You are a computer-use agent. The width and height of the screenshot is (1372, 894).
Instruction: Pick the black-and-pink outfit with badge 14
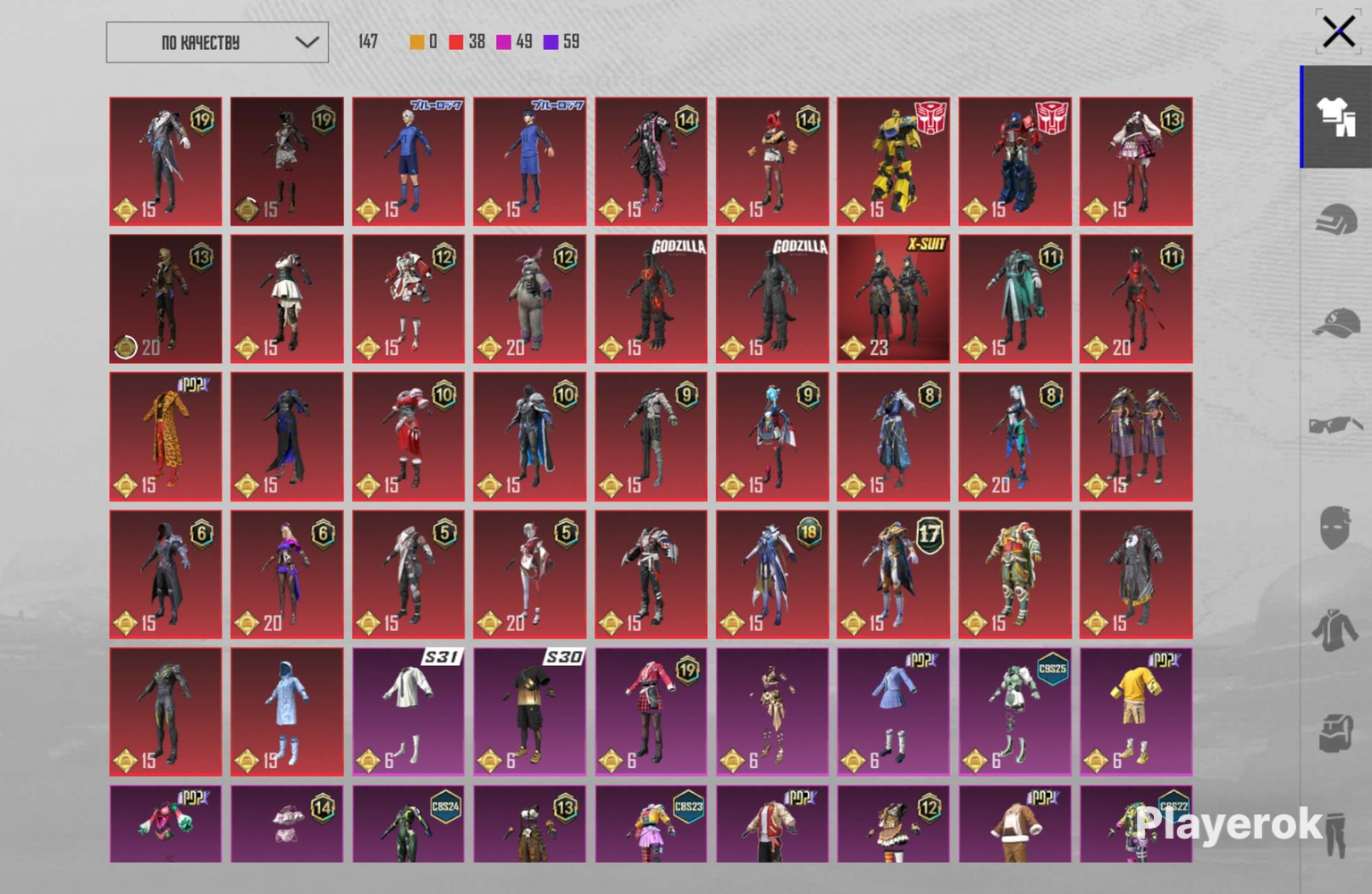pyautogui.click(x=651, y=161)
